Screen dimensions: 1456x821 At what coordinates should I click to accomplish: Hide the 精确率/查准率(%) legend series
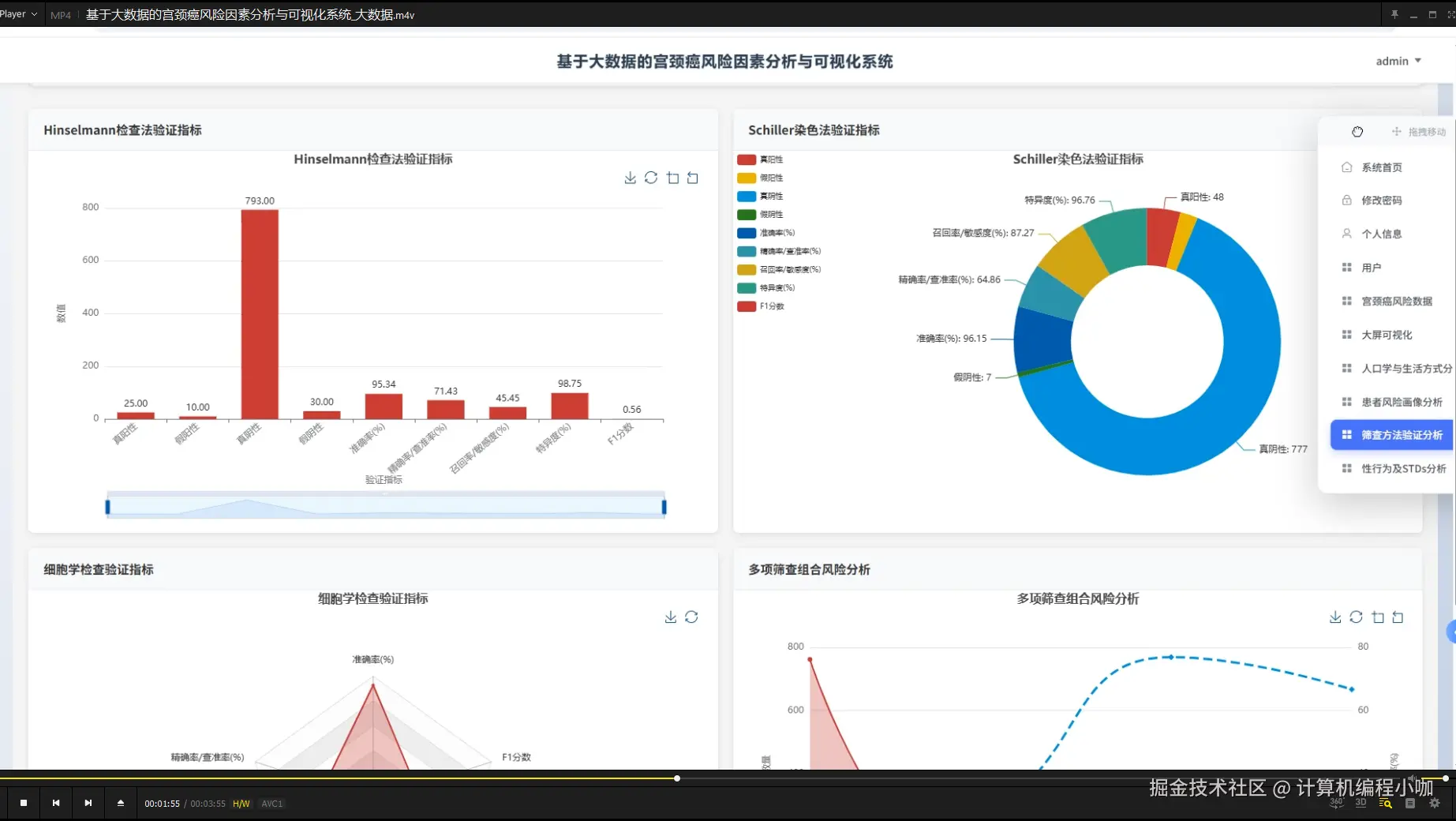point(779,251)
